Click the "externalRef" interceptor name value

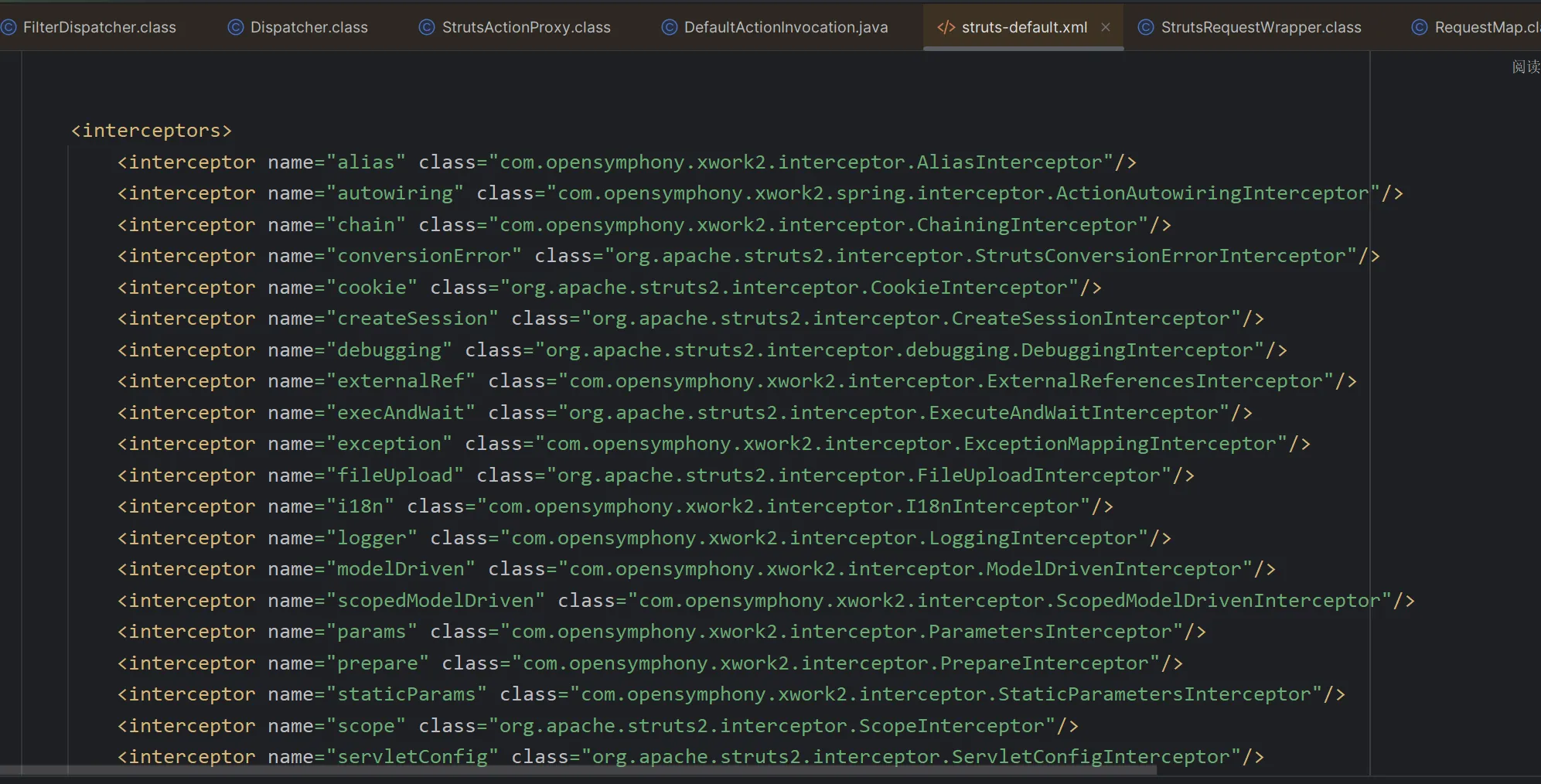tap(401, 381)
